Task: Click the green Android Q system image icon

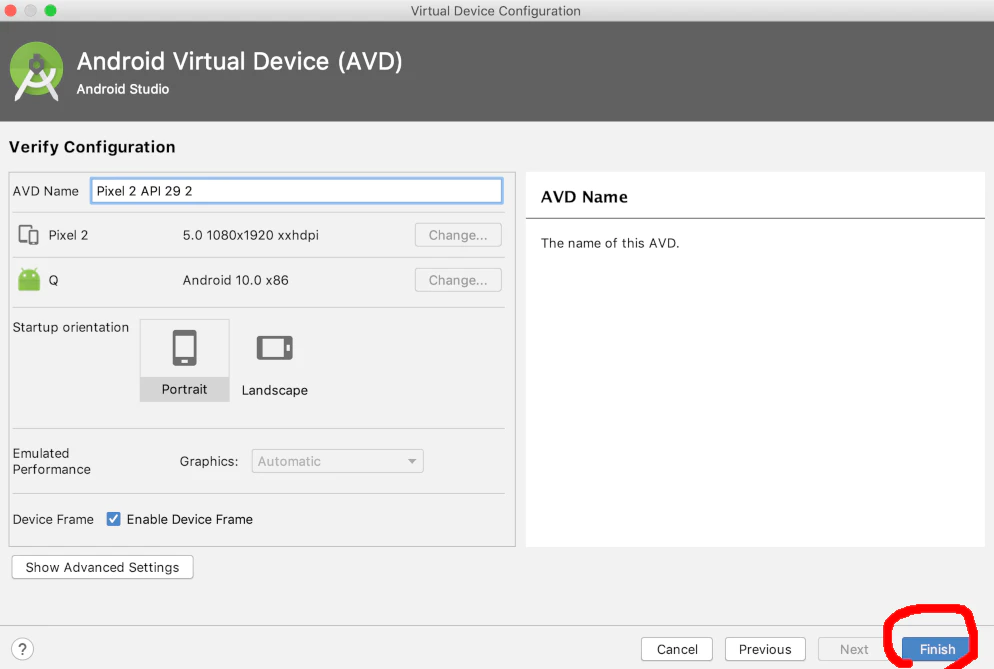Action: [29, 280]
